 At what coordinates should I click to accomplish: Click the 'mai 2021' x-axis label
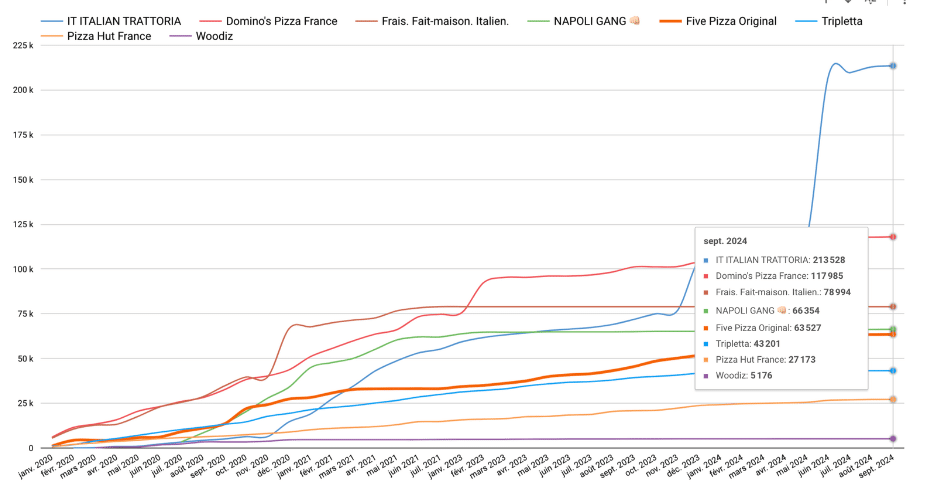click(383, 466)
